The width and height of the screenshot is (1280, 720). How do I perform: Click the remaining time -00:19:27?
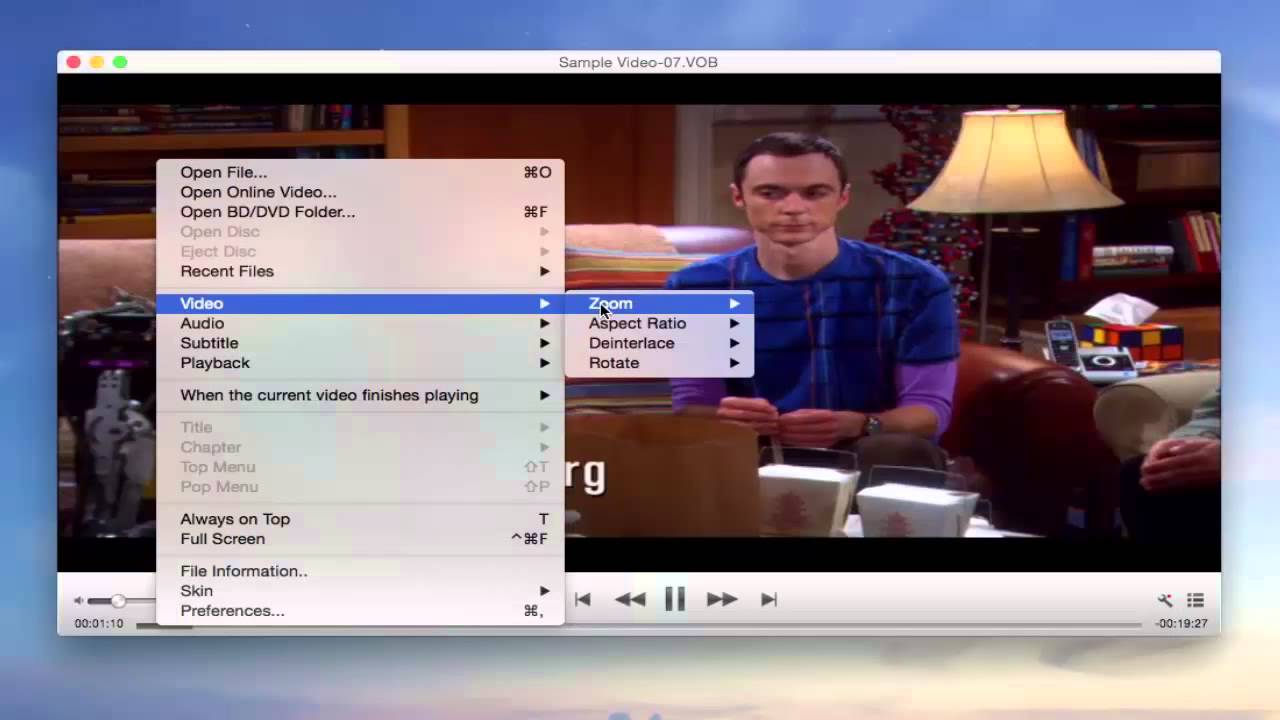coord(1181,624)
